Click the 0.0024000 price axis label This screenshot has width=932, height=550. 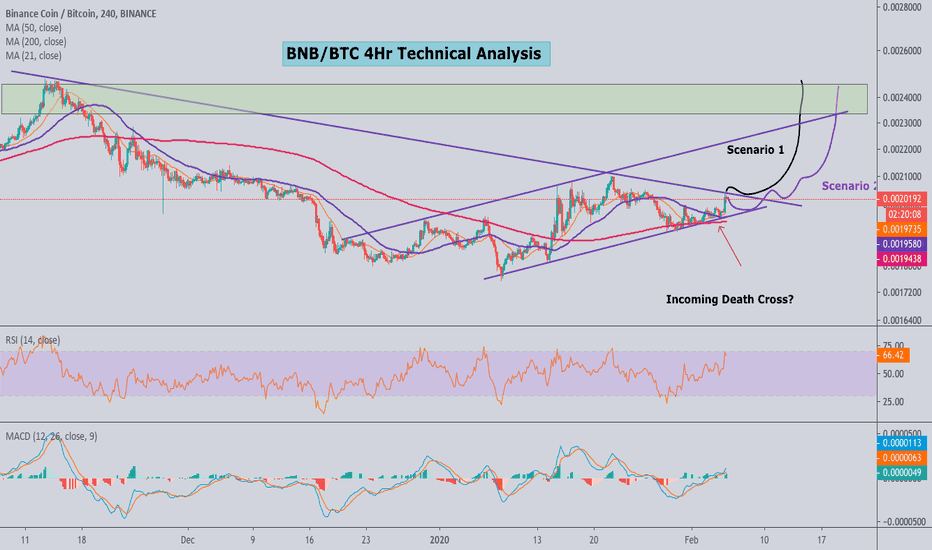[x=902, y=98]
